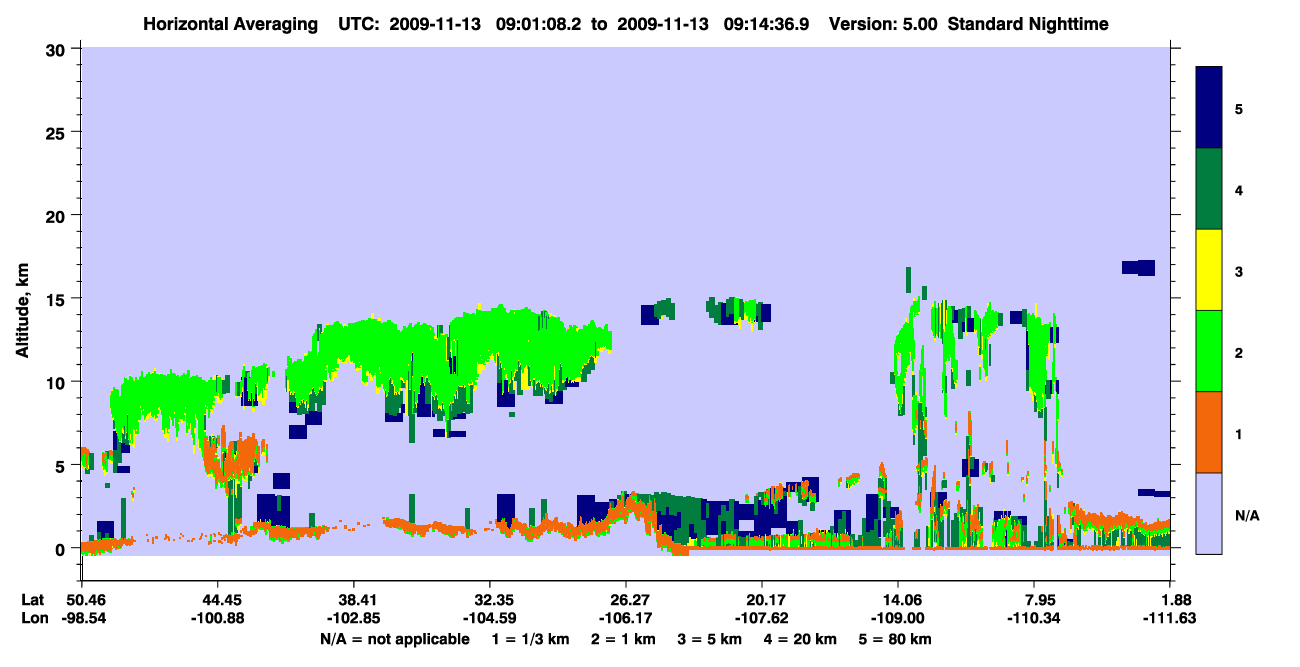
Task: Click the legend note 'N/A = not applicable'
Action: (394, 639)
